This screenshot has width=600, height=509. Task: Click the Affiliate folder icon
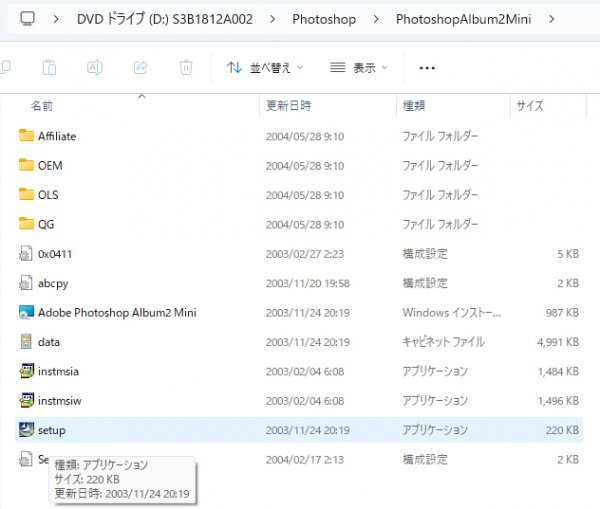point(26,135)
